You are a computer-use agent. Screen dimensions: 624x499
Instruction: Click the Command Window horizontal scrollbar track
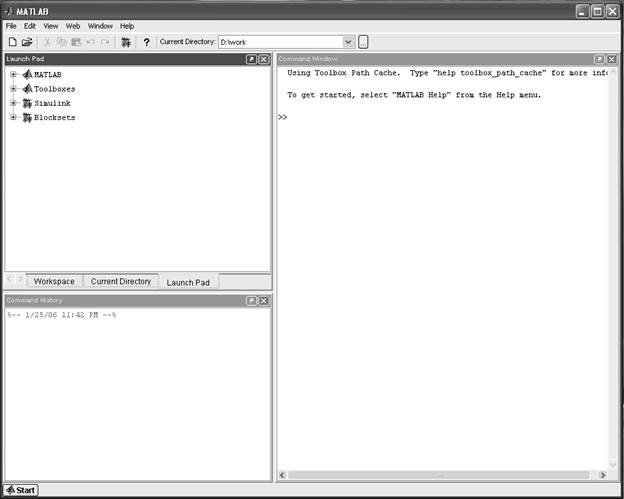point(439,475)
